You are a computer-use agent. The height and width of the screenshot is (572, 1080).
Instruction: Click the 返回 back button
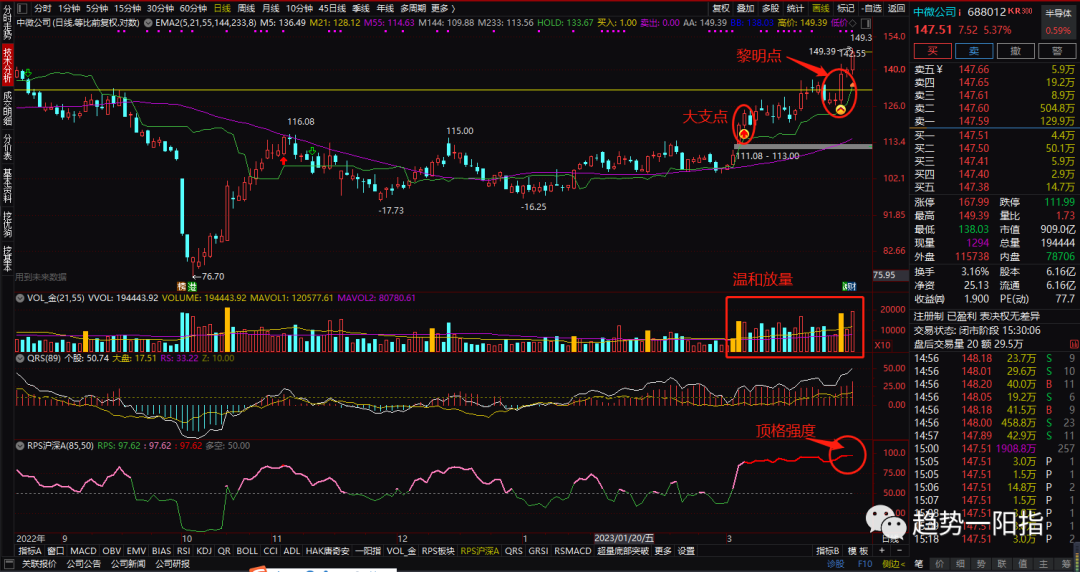pyautogui.click(x=896, y=8)
